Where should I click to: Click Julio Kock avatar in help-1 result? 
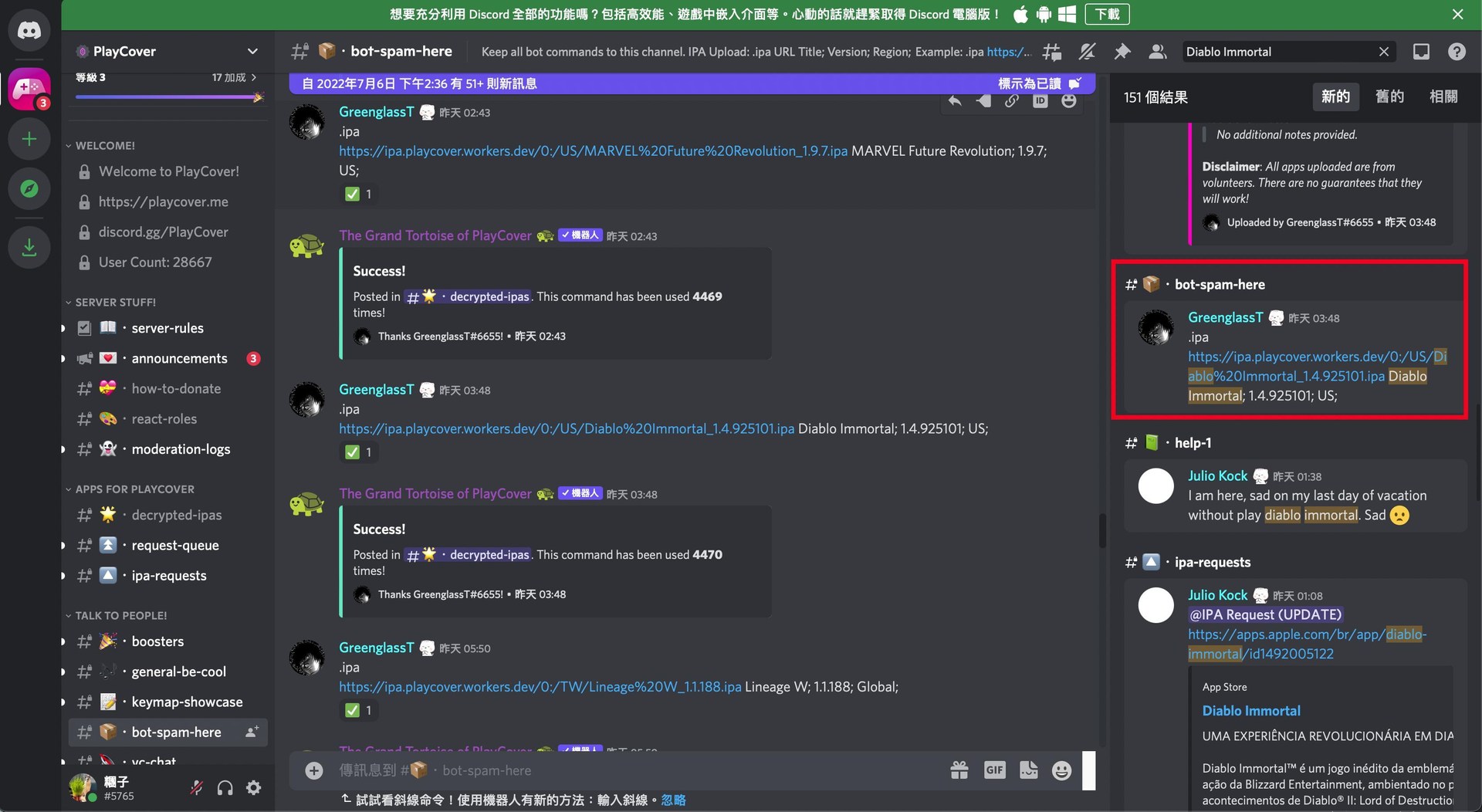1155,486
